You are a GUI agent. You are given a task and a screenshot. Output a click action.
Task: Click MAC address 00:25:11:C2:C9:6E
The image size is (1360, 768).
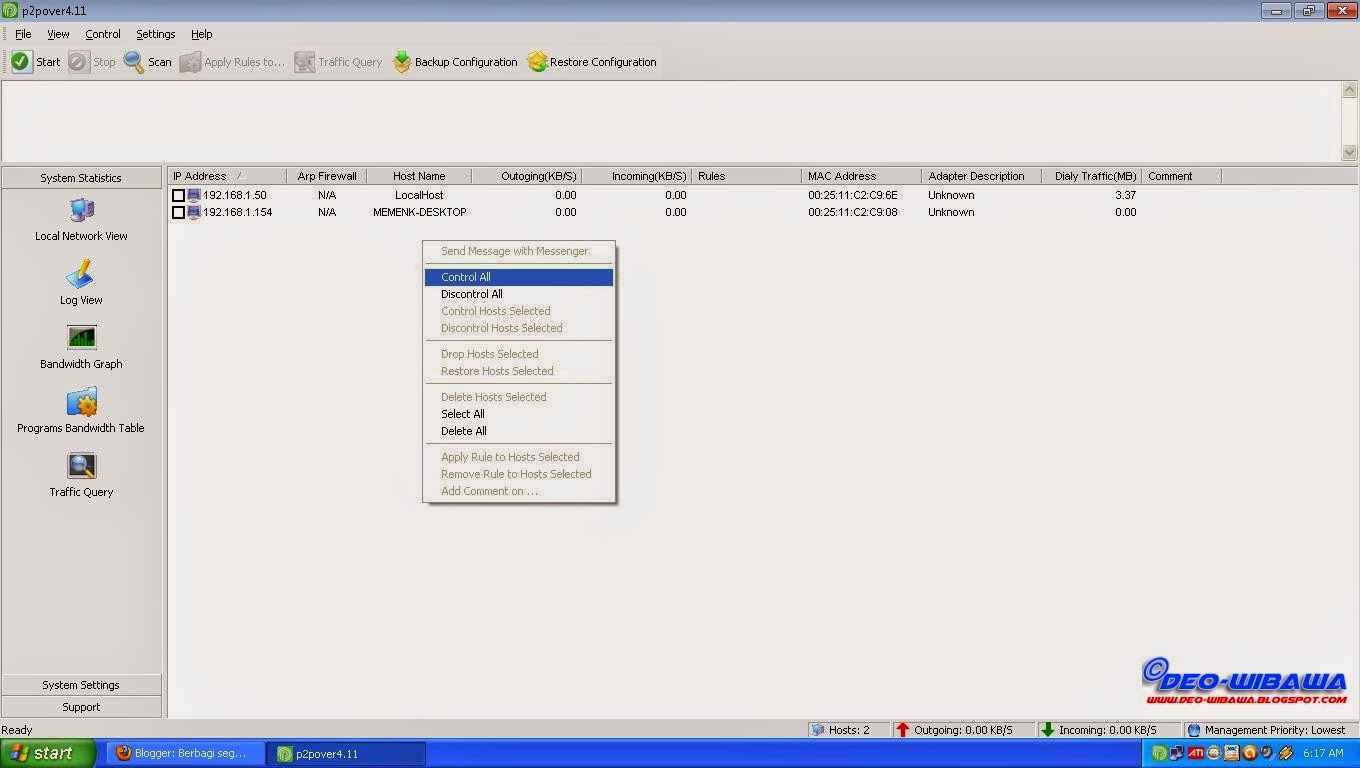coord(853,195)
